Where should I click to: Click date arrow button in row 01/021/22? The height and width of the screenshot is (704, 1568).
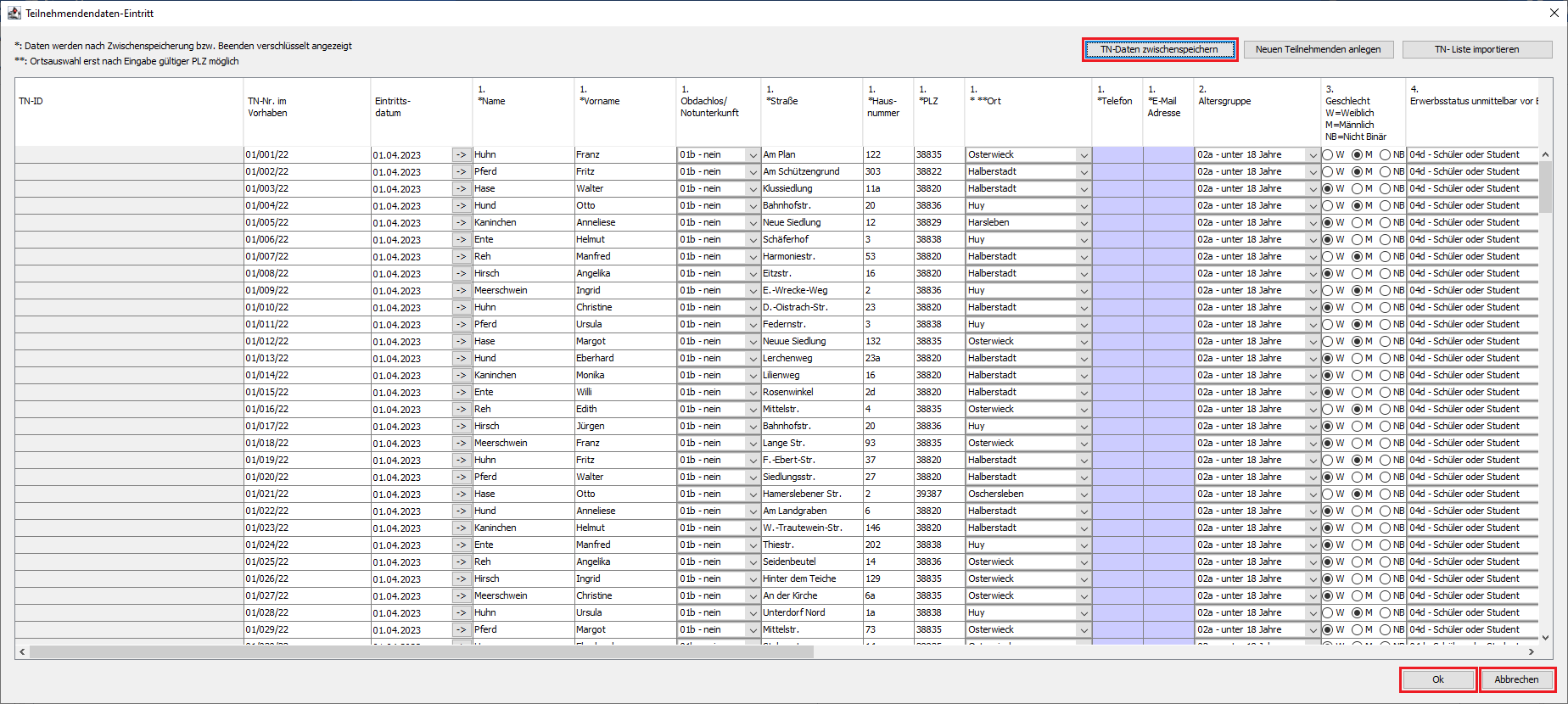click(x=461, y=494)
